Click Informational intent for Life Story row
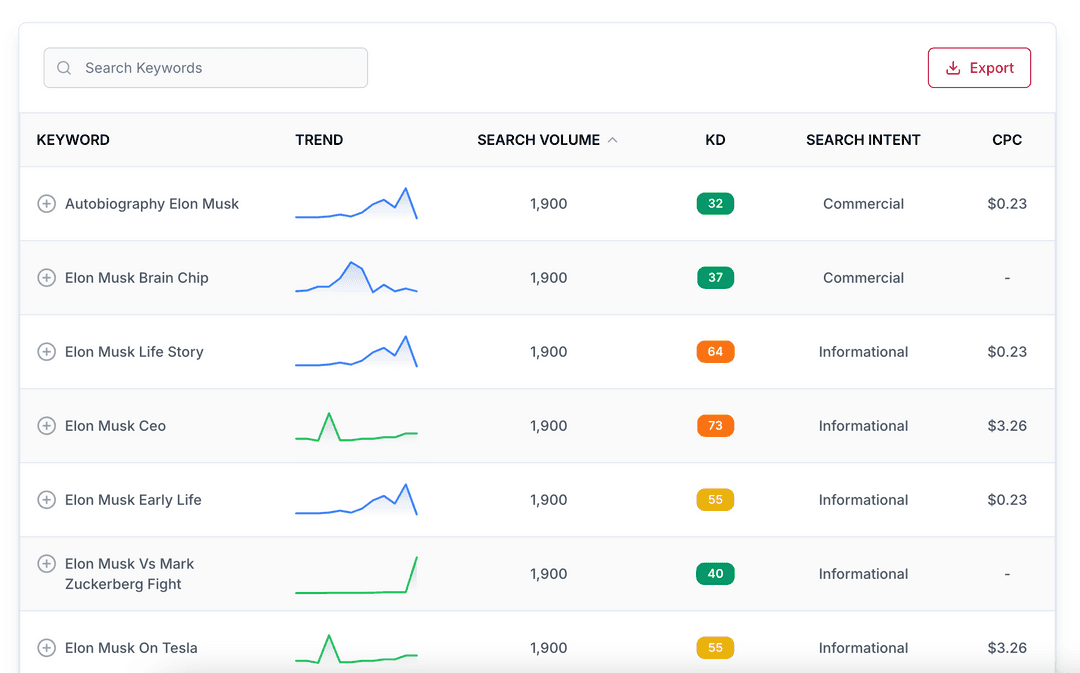This screenshot has height=673, width=1080. (x=863, y=352)
